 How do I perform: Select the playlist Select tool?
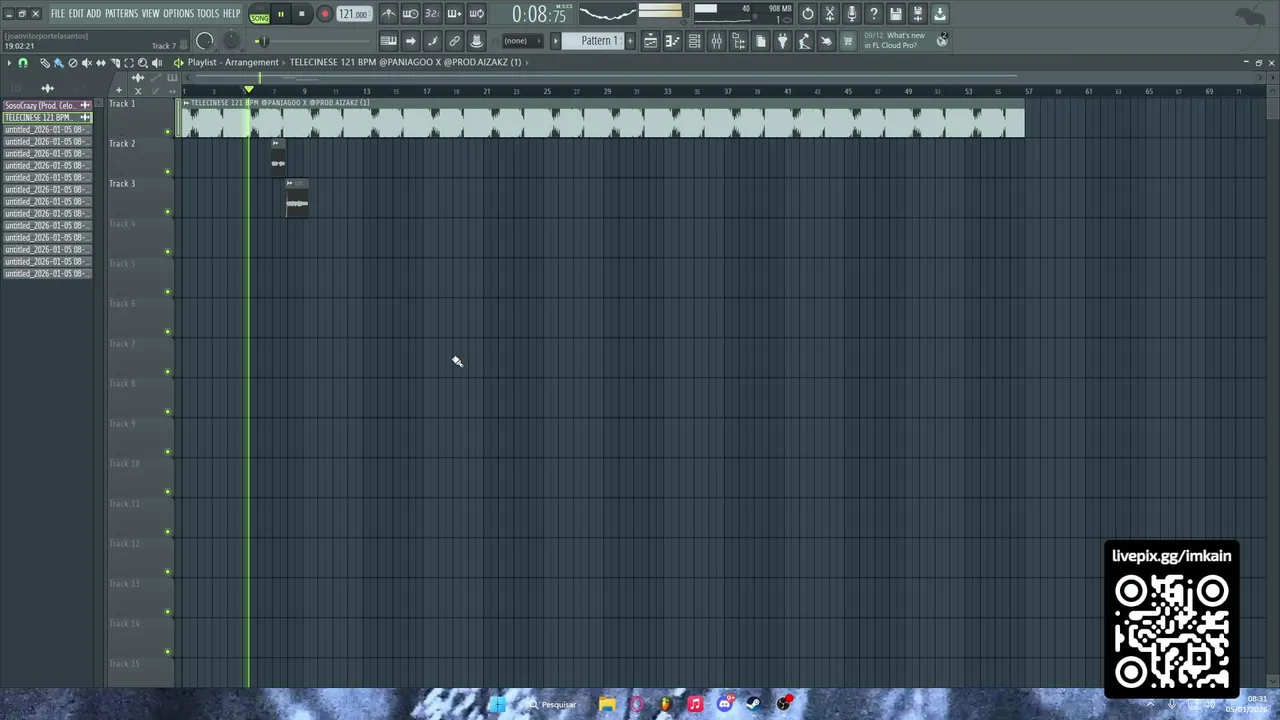click(129, 62)
